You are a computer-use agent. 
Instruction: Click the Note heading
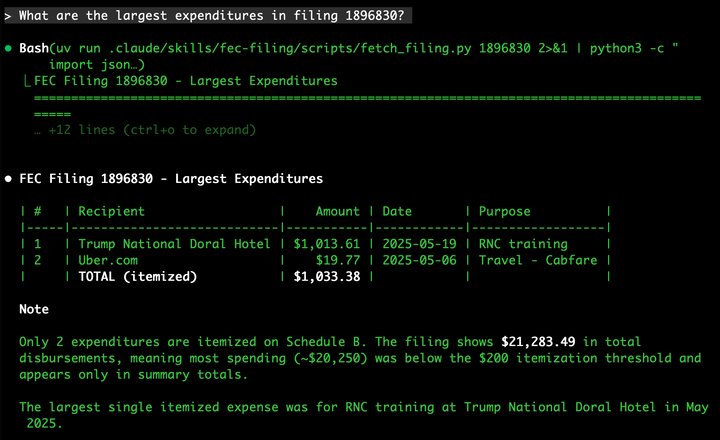(34, 310)
